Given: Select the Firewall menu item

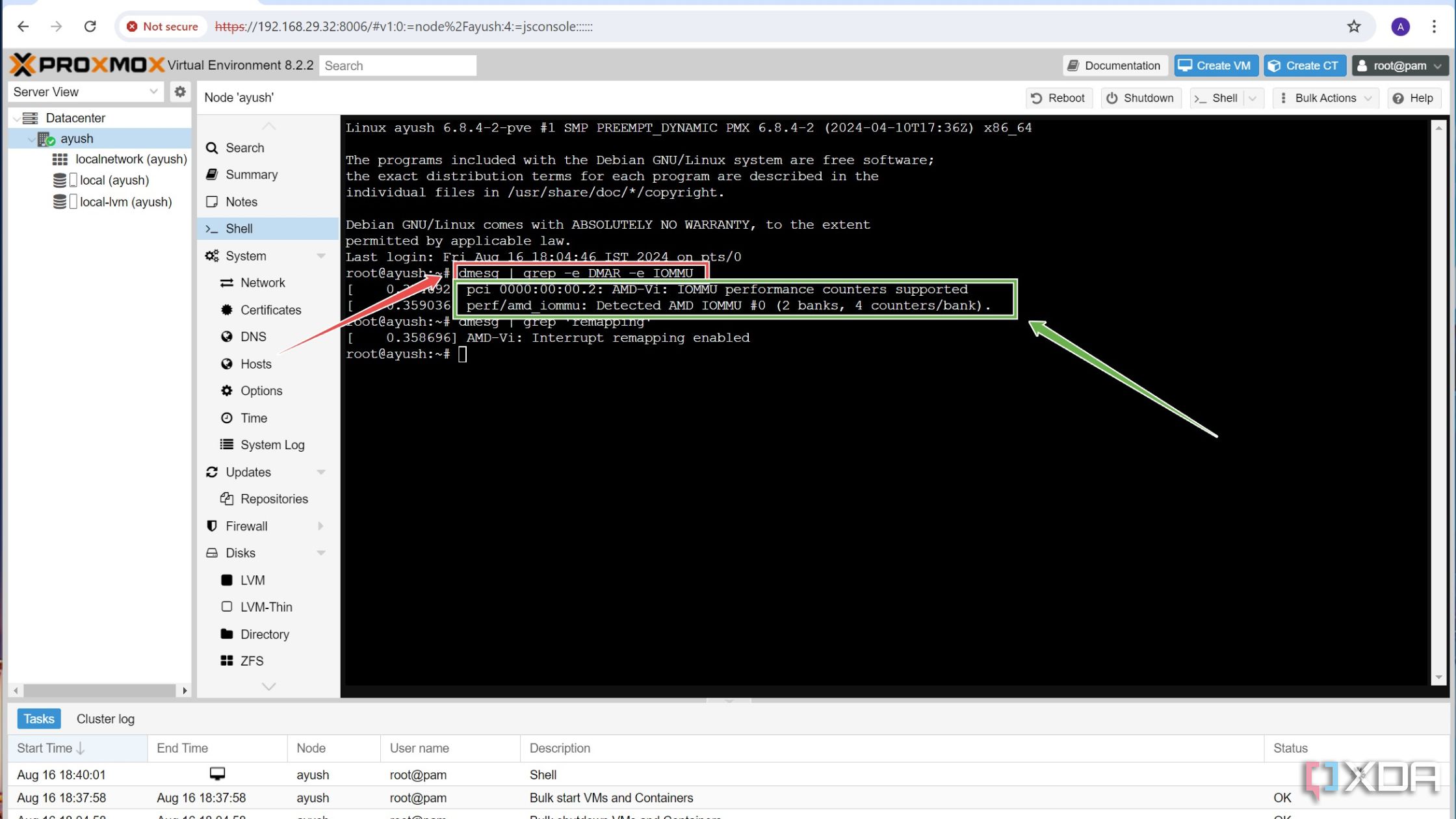Looking at the screenshot, I should 246,526.
